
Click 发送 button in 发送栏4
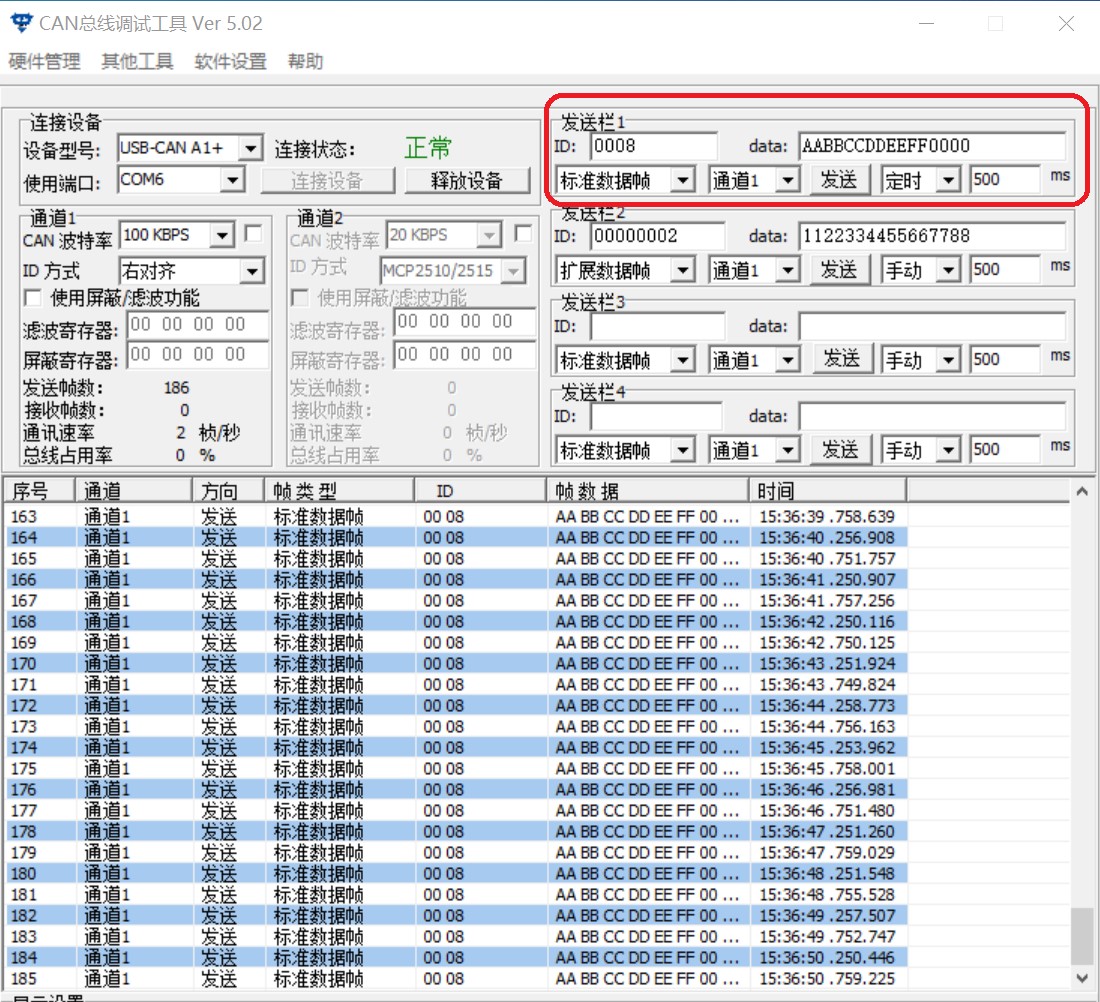coord(840,450)
